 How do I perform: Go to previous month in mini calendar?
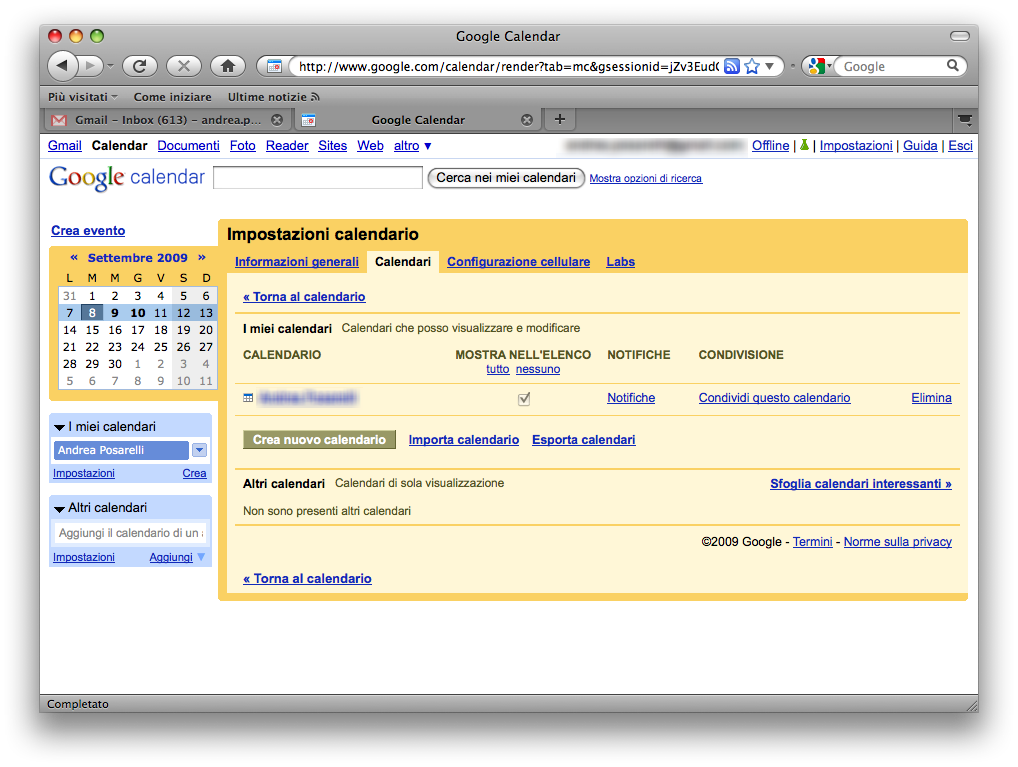pos(74,258)
